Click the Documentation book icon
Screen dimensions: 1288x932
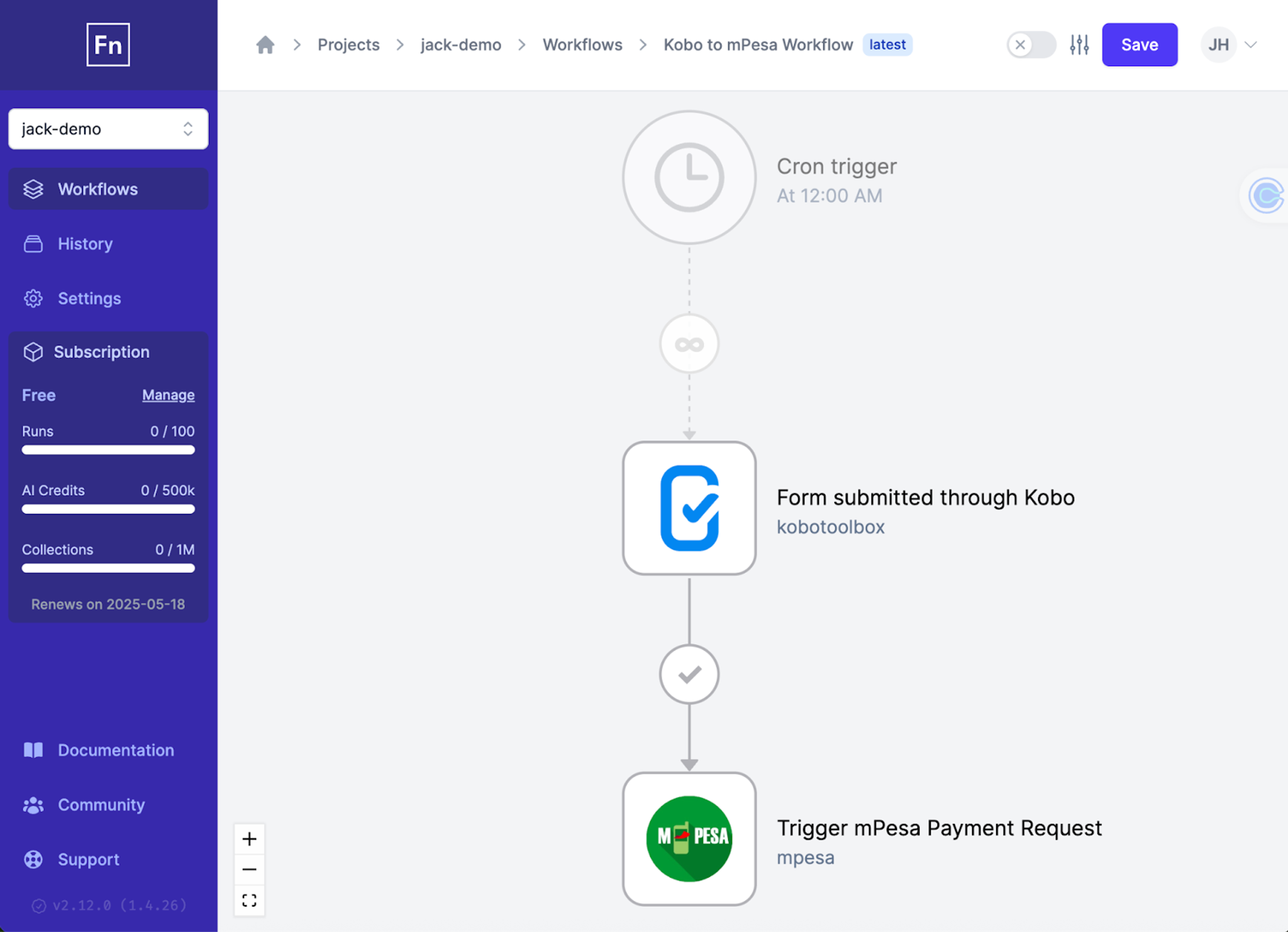coord(33,750)
